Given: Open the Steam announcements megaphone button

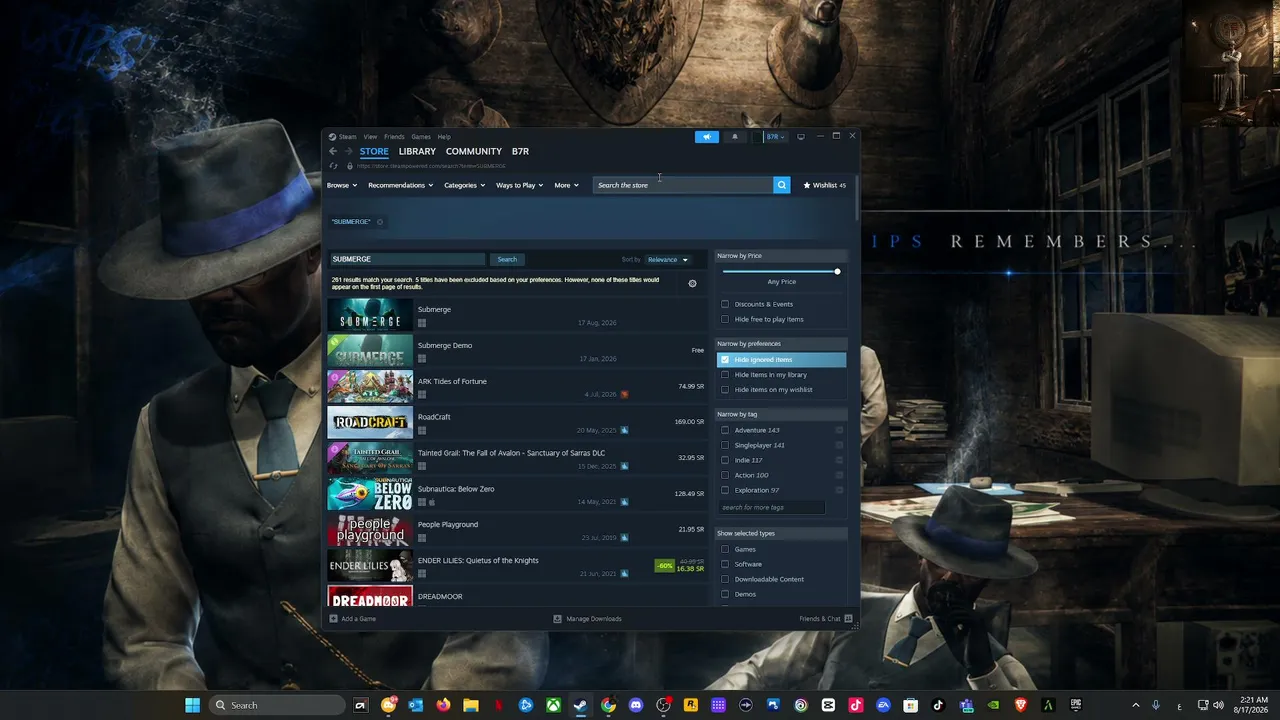Looking at the screenshot, I should pyautogui.click(x=707, y=137).
